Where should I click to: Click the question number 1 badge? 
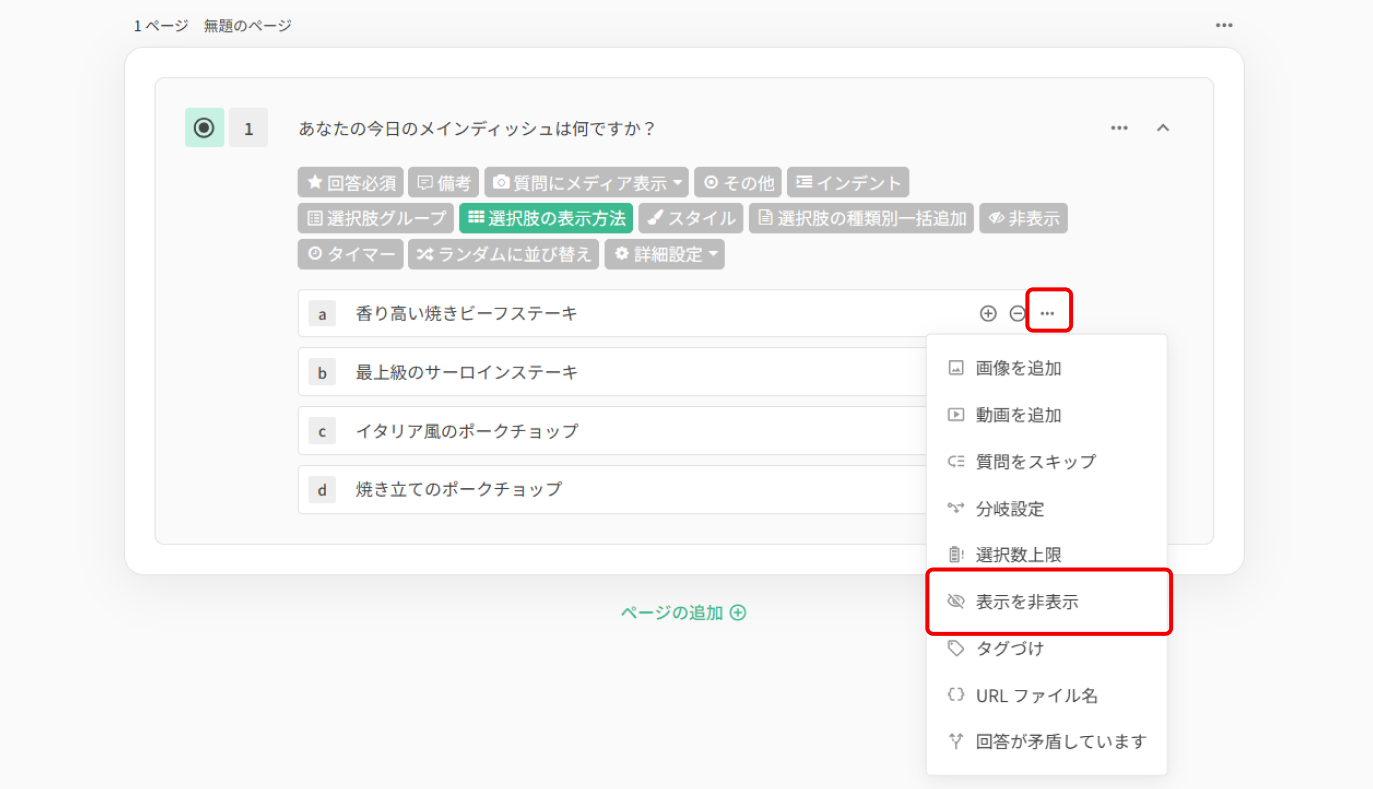pyautogui.click(x=248, y=128)
